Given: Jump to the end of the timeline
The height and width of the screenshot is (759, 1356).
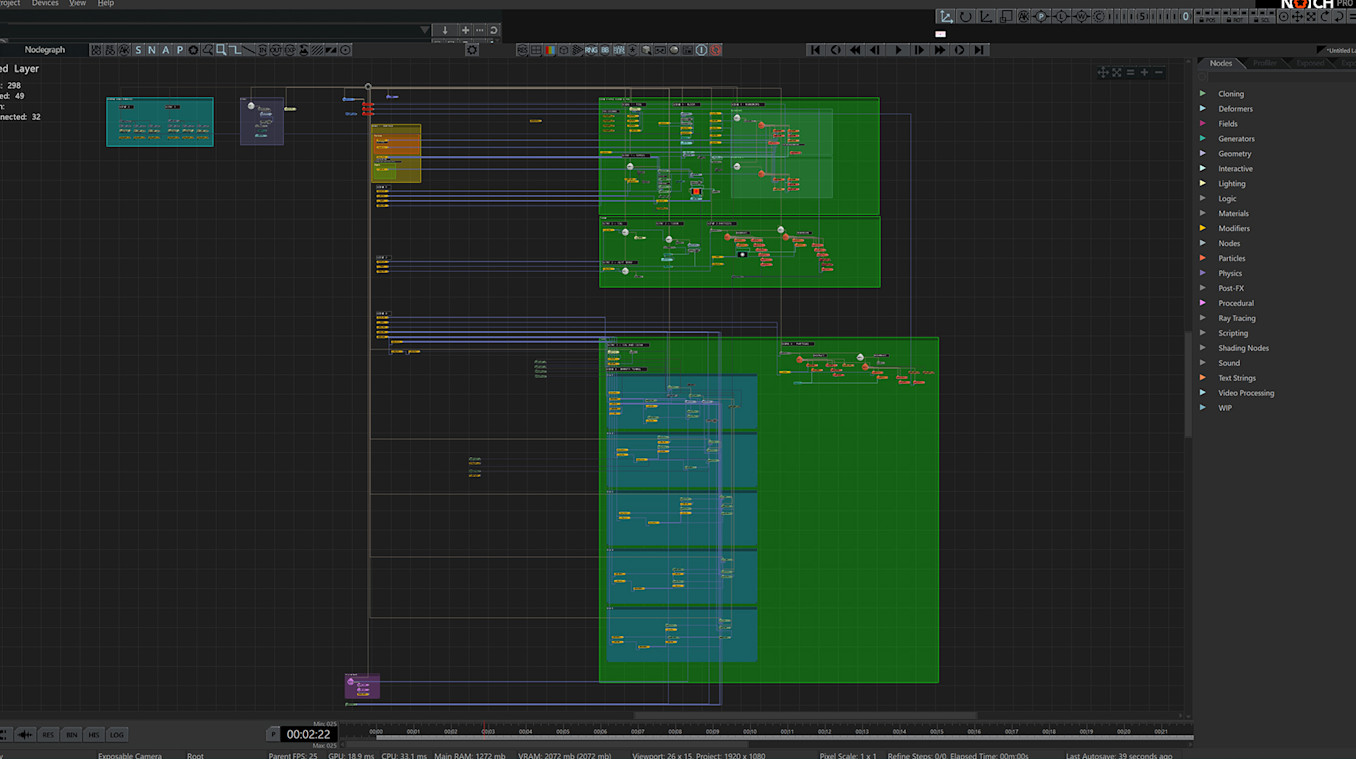Looking at the screenshot, I should (x=980, y=50).
